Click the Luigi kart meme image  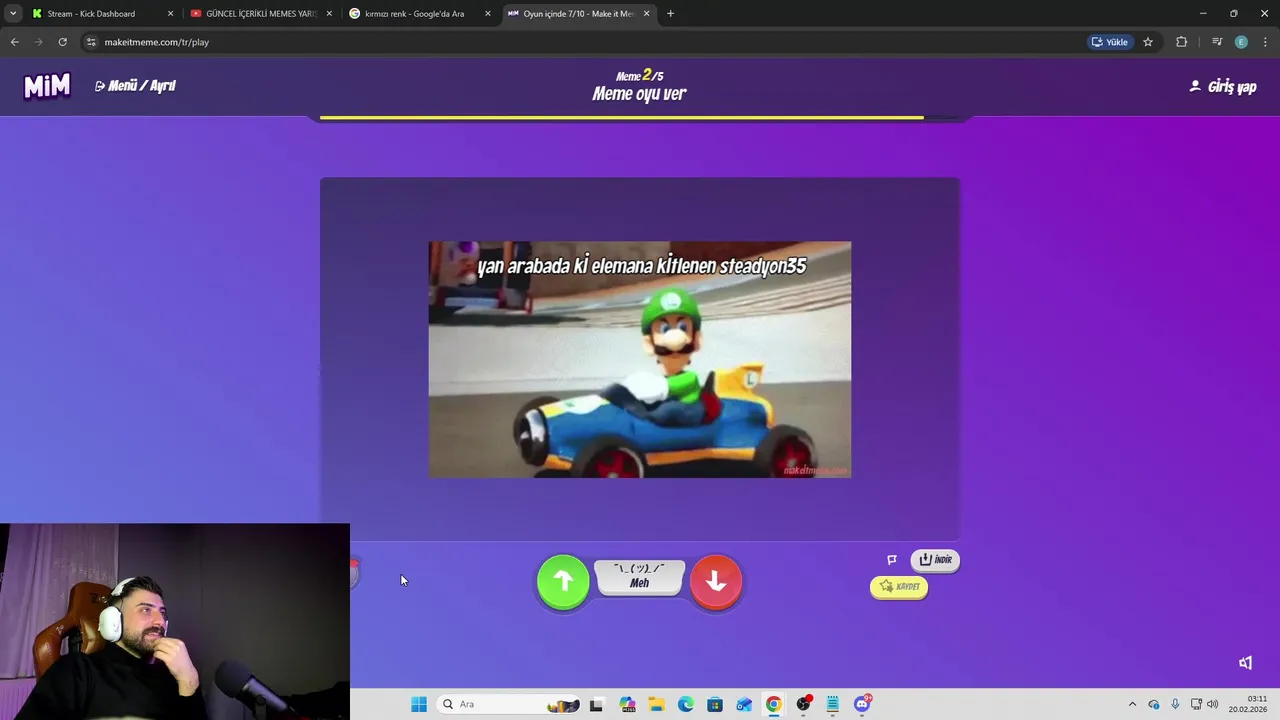click(640, 359)
